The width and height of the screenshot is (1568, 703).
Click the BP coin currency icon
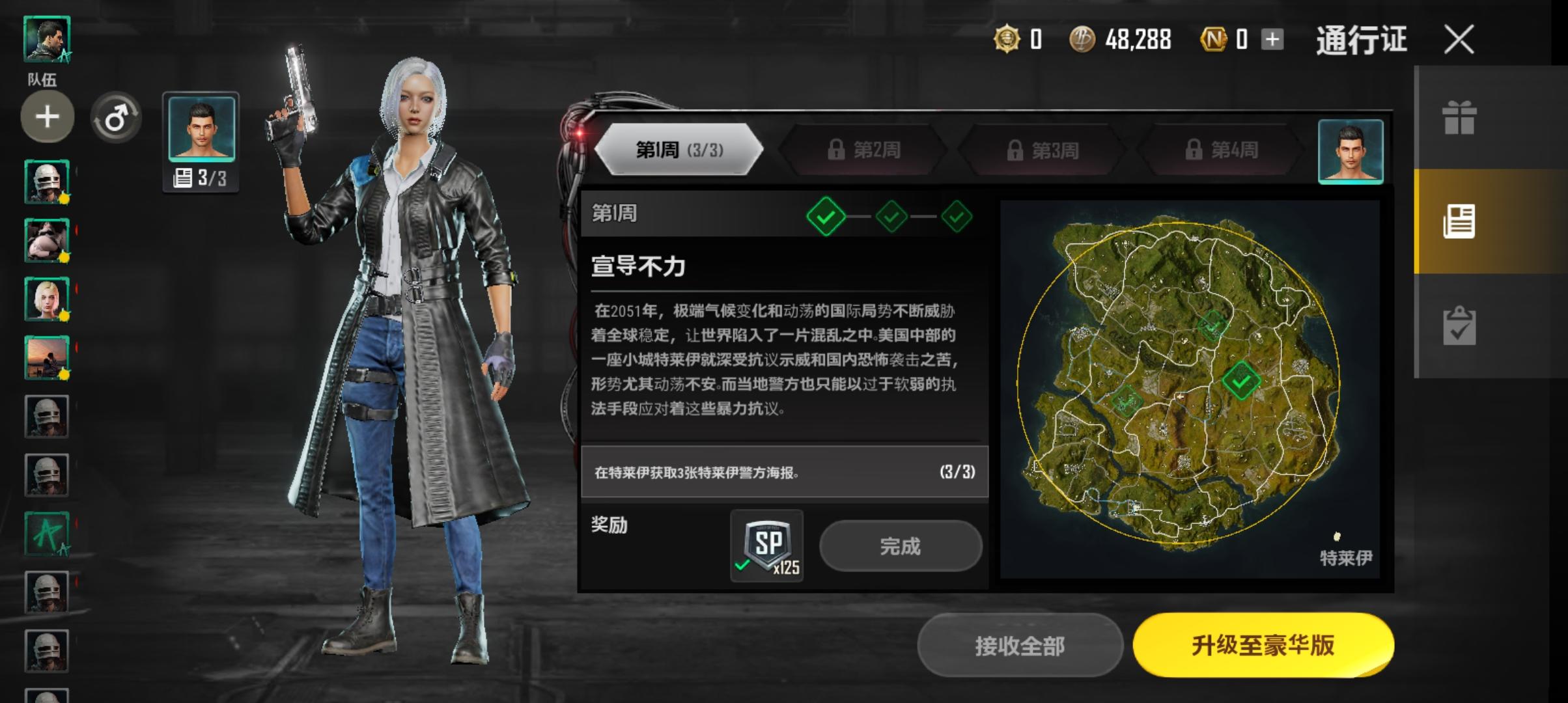(x=1082, y=40)
